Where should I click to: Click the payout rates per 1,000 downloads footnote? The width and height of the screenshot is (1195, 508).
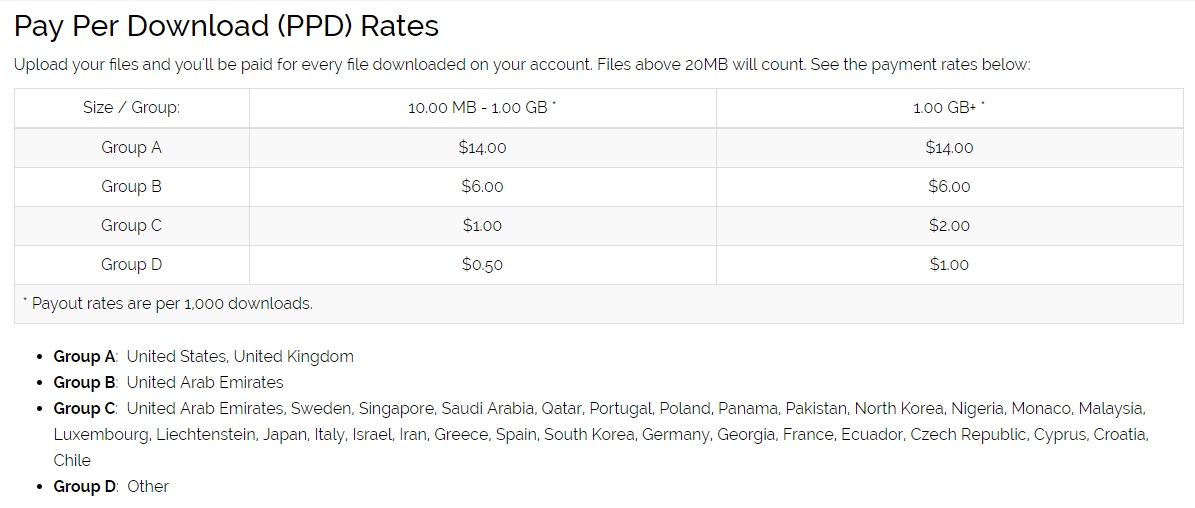click(x=168, y=304)
